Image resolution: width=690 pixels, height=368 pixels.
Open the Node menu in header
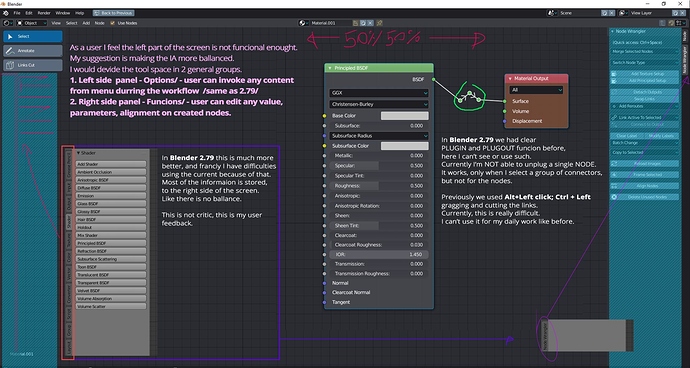click(x=100, y=23)
